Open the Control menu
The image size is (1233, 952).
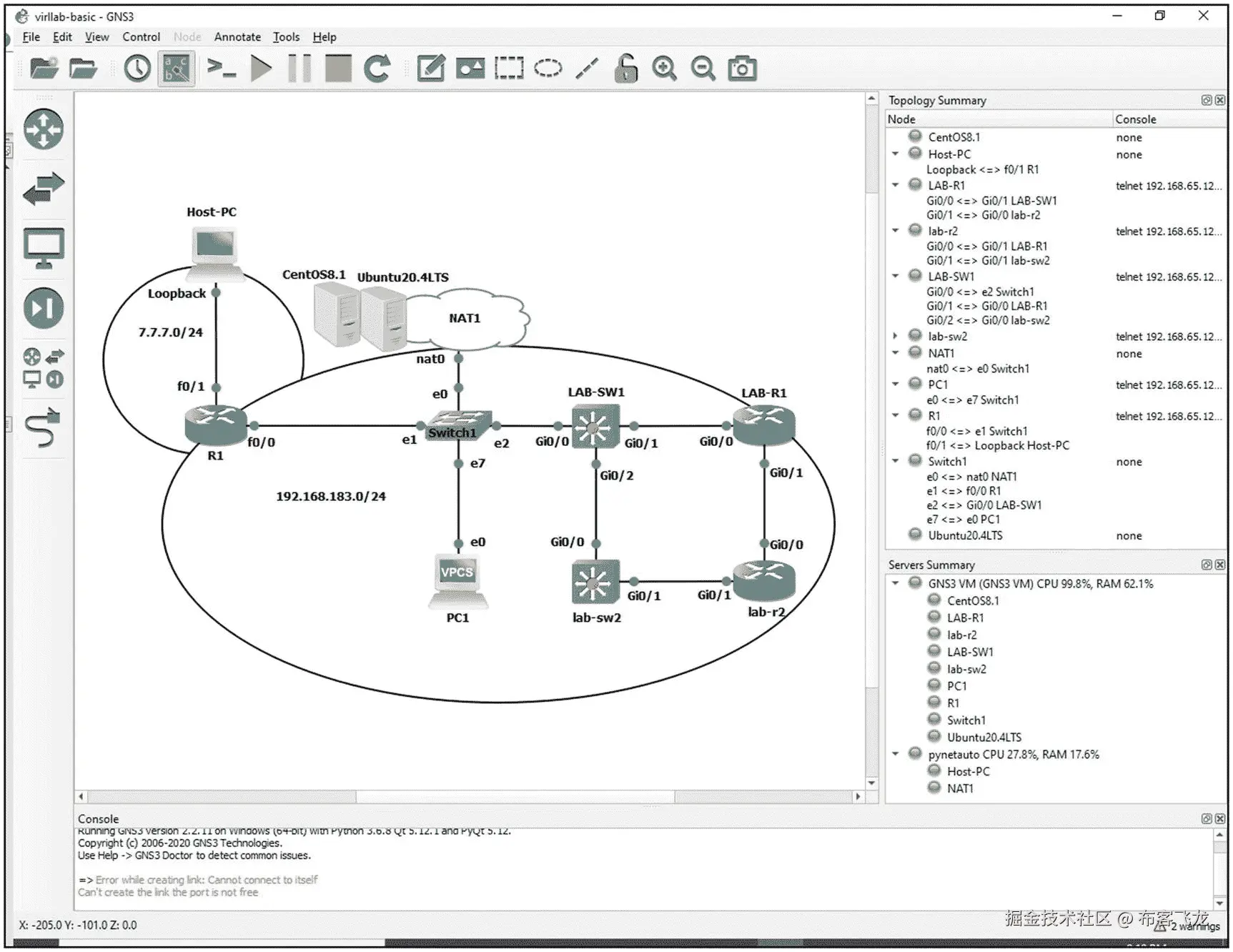(141, 37)
